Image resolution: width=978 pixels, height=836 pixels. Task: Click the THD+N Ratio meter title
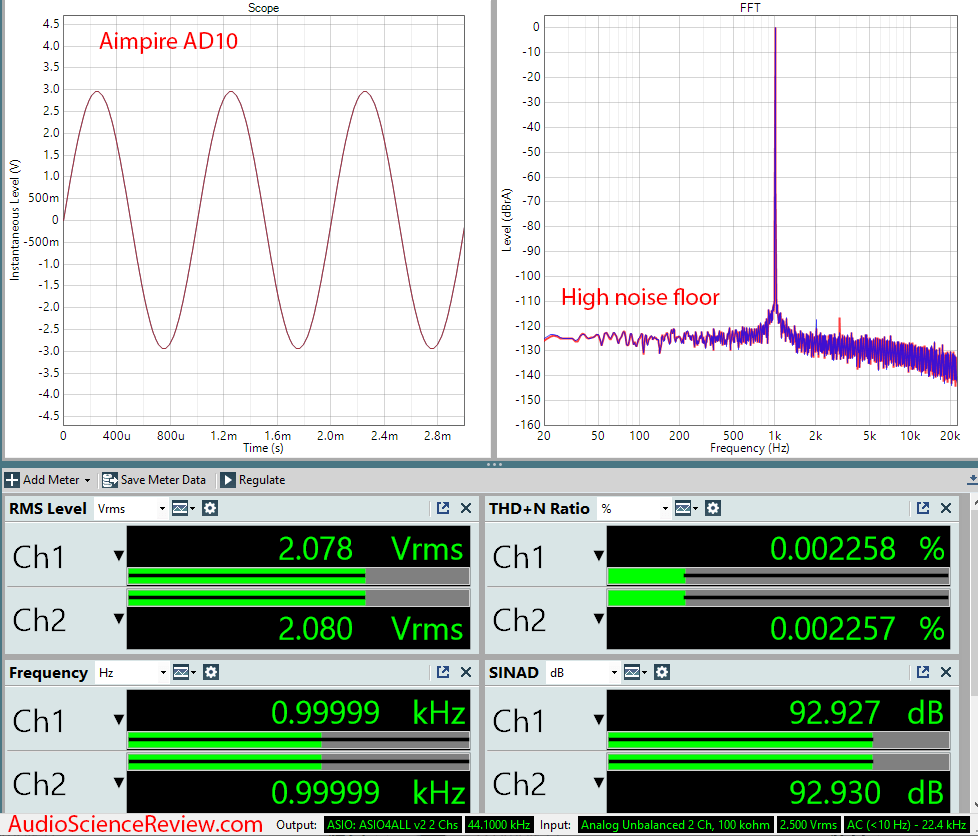[539, 508]
